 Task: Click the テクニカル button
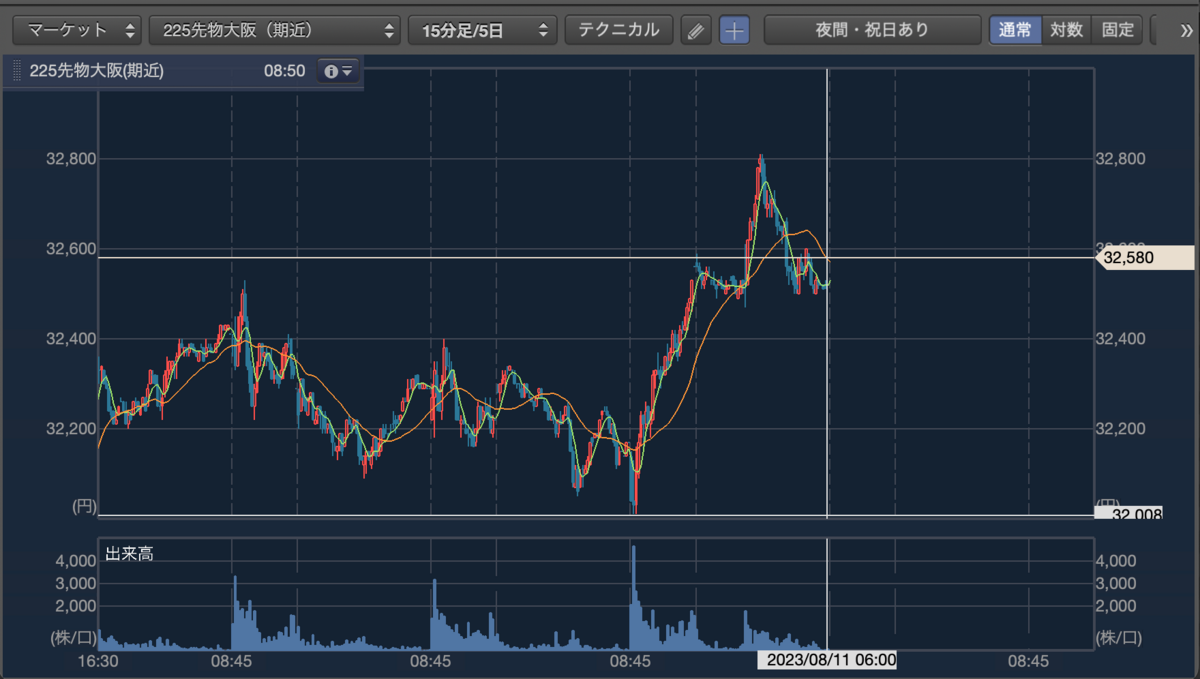tap(618, 30)
